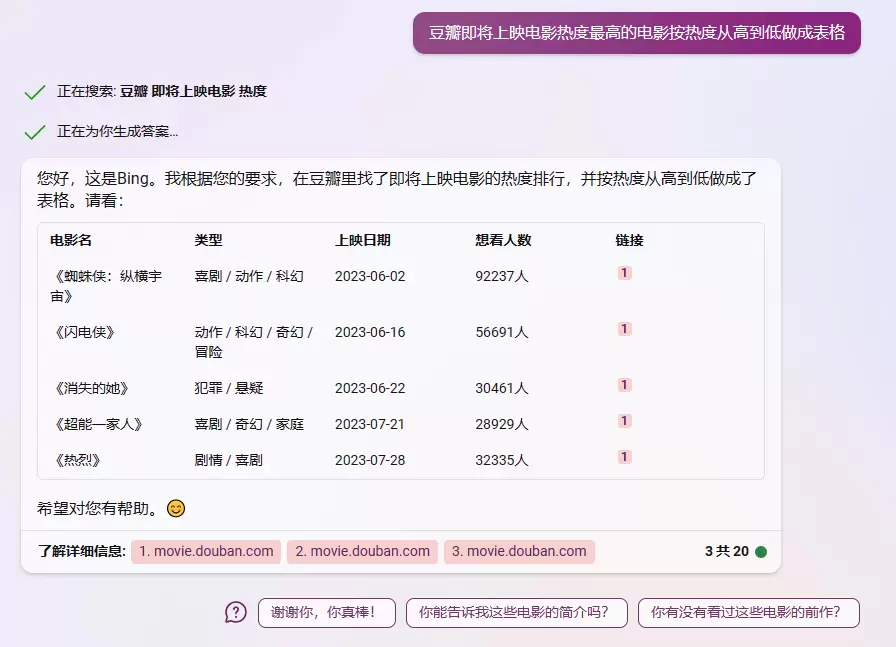Viewport: 896px width, 647px height.
Task: Open source link 1. movie.douban.com
Action: click(x=206, y=552)
